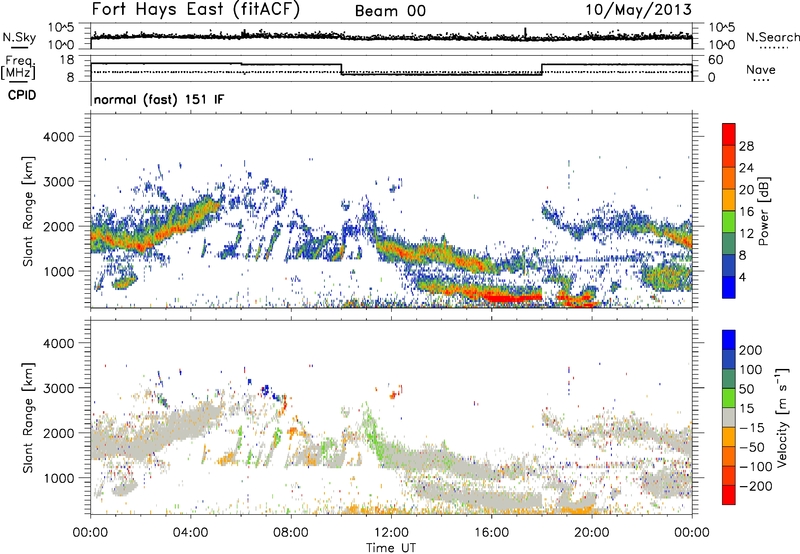This screenshot has width=800, height=554.
Task: Click the 'Power [dB]' colorbar label
Action: 764,211
